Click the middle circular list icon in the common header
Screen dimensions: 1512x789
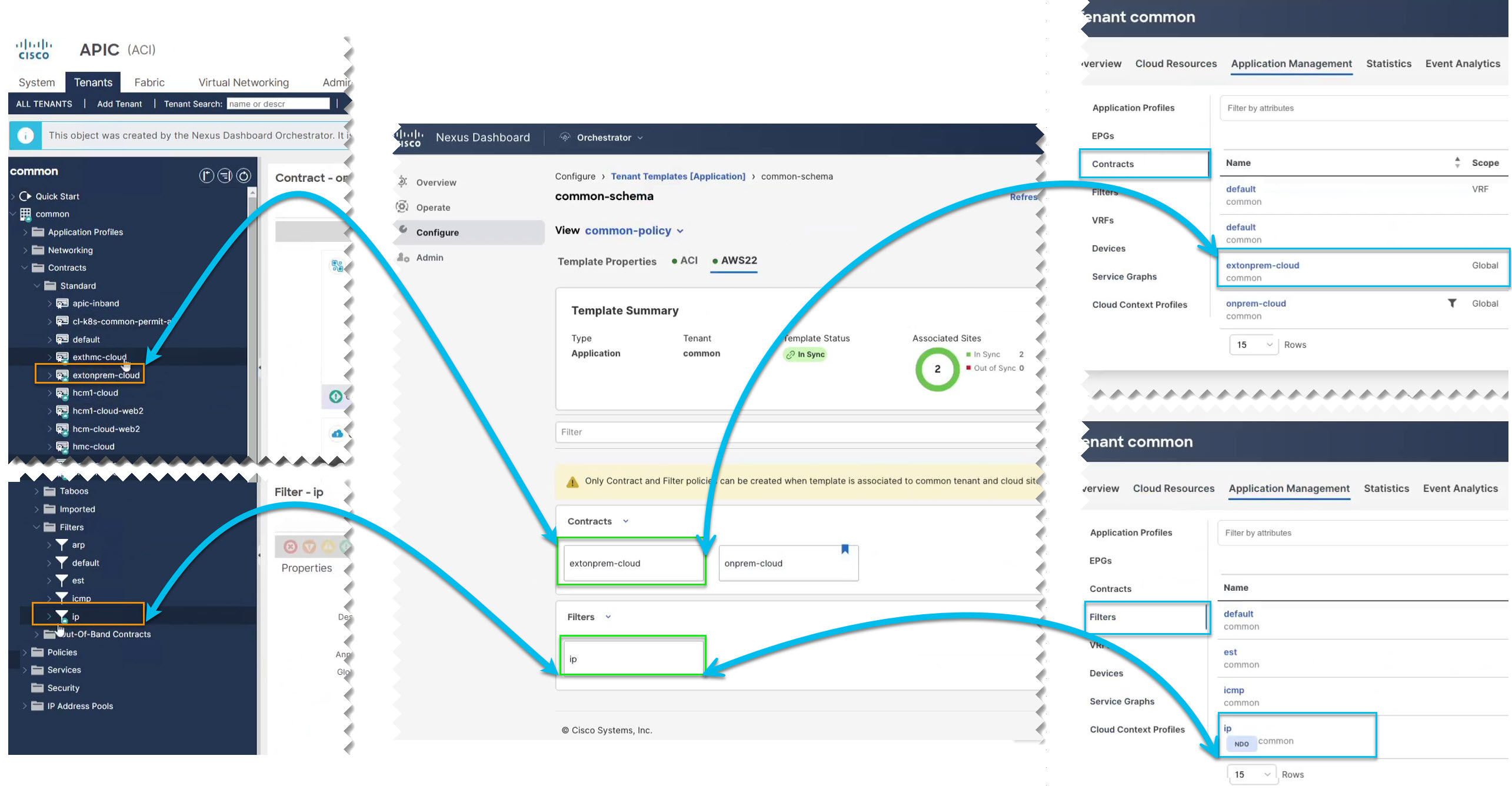click(225, 175)
